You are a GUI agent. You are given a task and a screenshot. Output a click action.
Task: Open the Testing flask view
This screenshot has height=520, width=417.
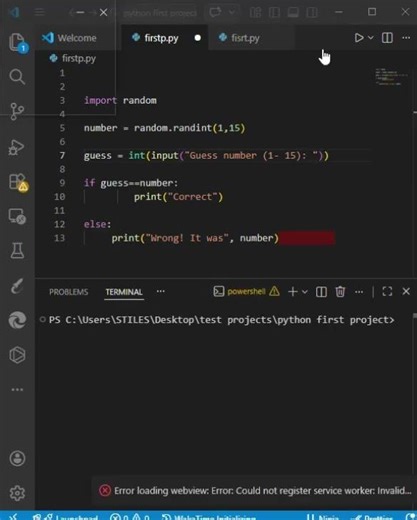click(17, 251)
